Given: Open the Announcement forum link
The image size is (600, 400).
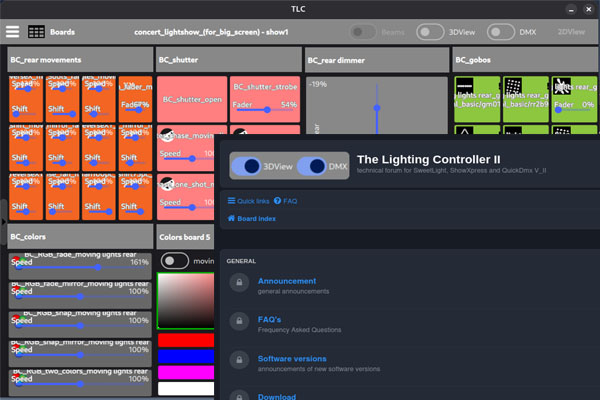Looking at the screenshot, I should 286,281.
